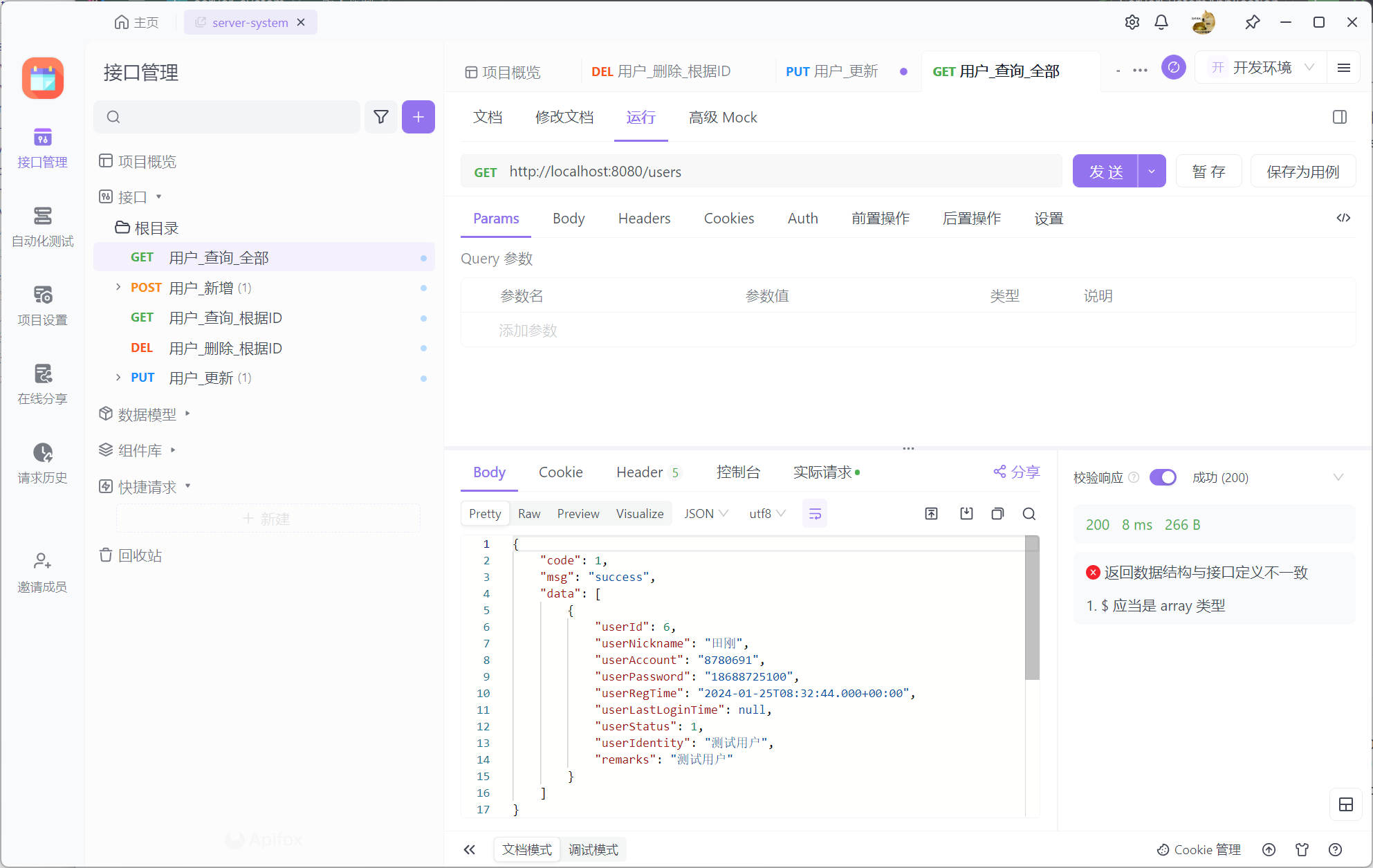The image size is (1373, 868).
Task: Click the help question mark icon
Action: point(1336,849)
